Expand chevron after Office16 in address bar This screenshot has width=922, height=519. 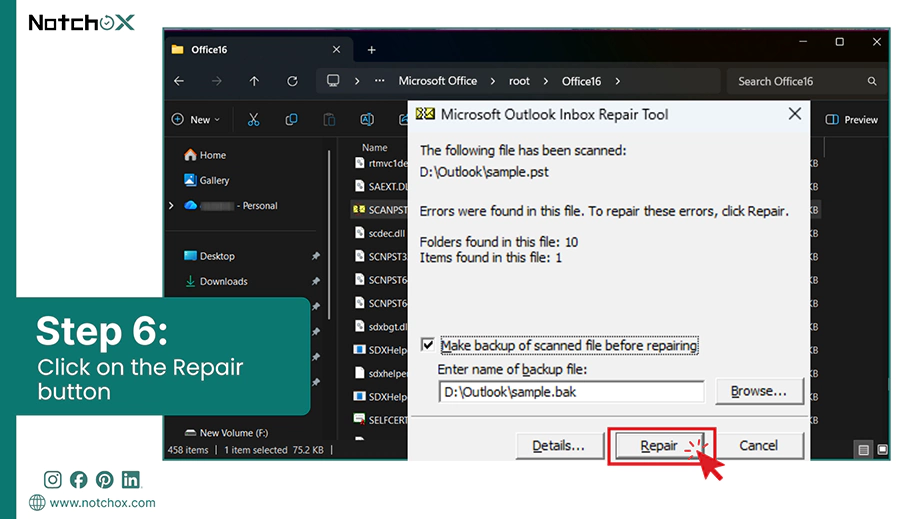(x=617, y=81)
